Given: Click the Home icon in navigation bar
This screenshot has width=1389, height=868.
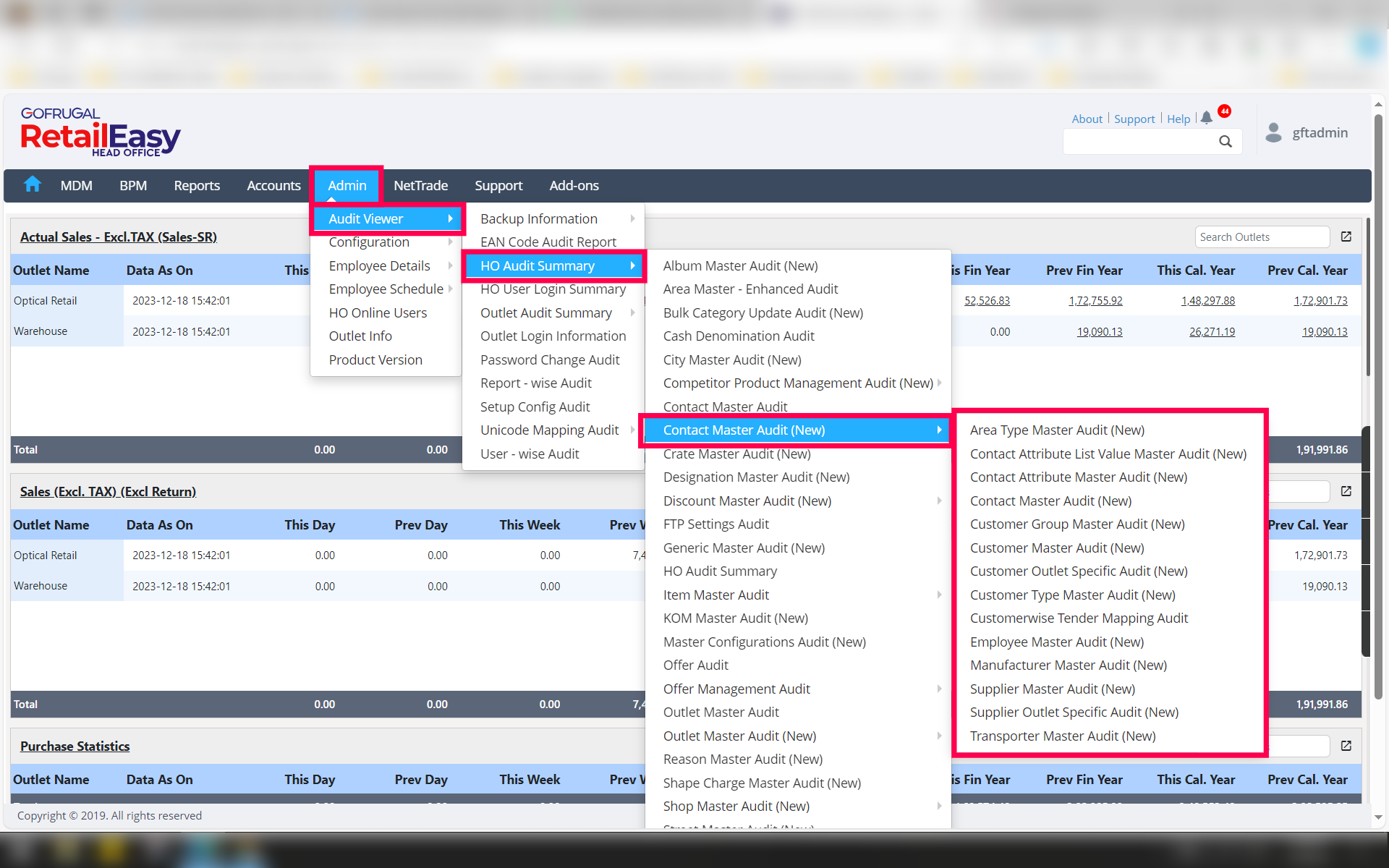Looking at the screenshot, I should [x=33, y=184].
